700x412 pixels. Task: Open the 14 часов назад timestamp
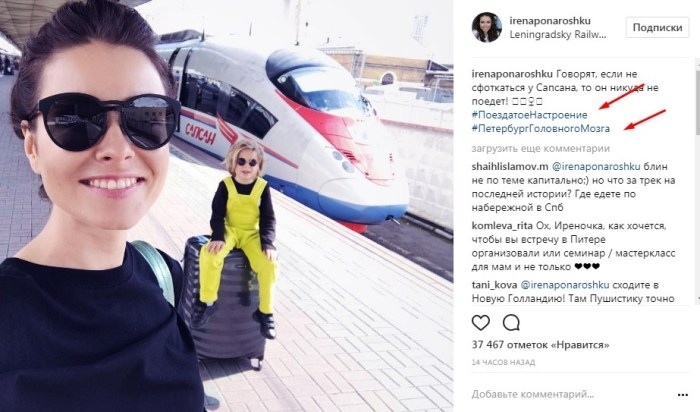click(x=503, y=362)
